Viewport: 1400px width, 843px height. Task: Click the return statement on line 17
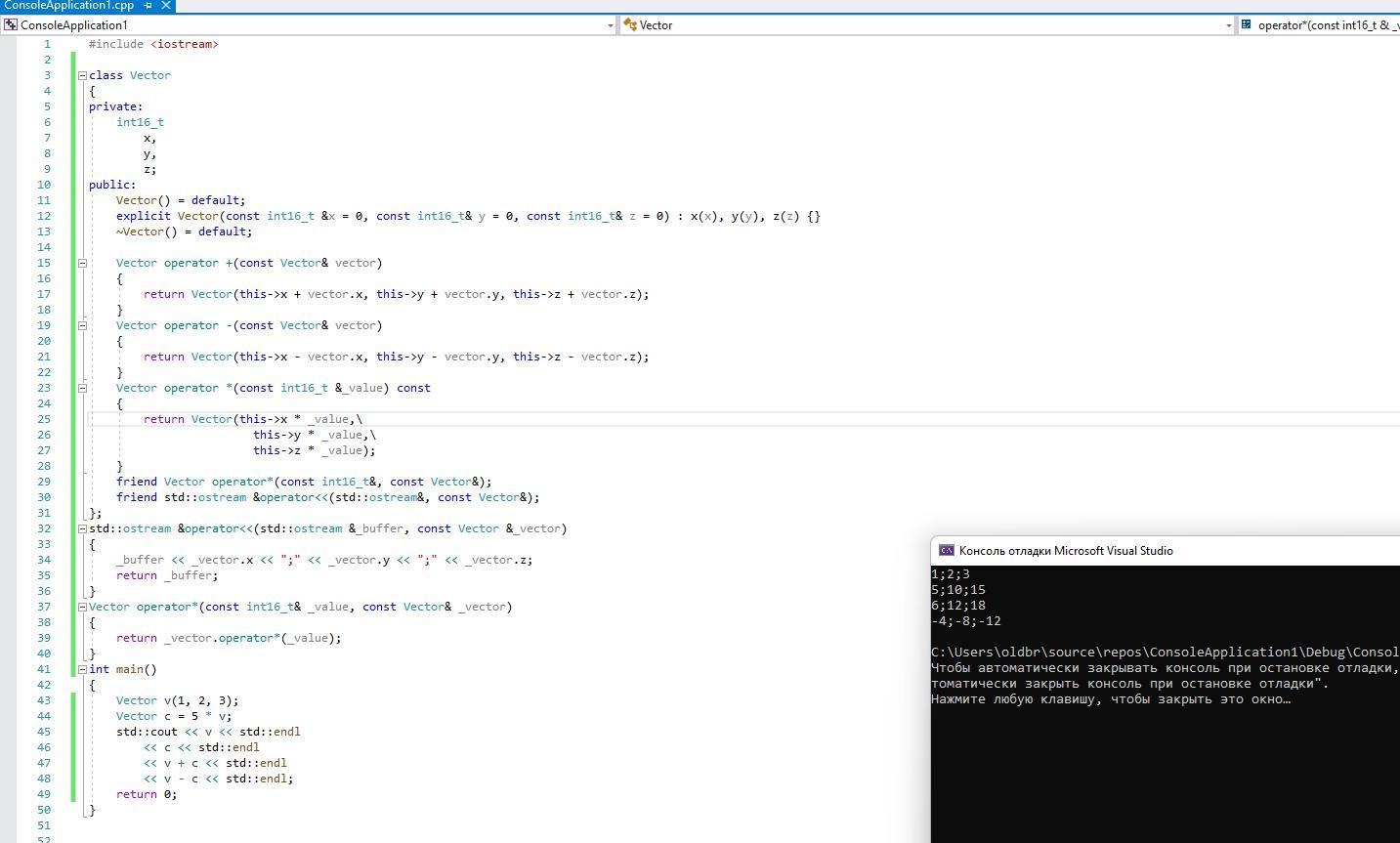396,294
